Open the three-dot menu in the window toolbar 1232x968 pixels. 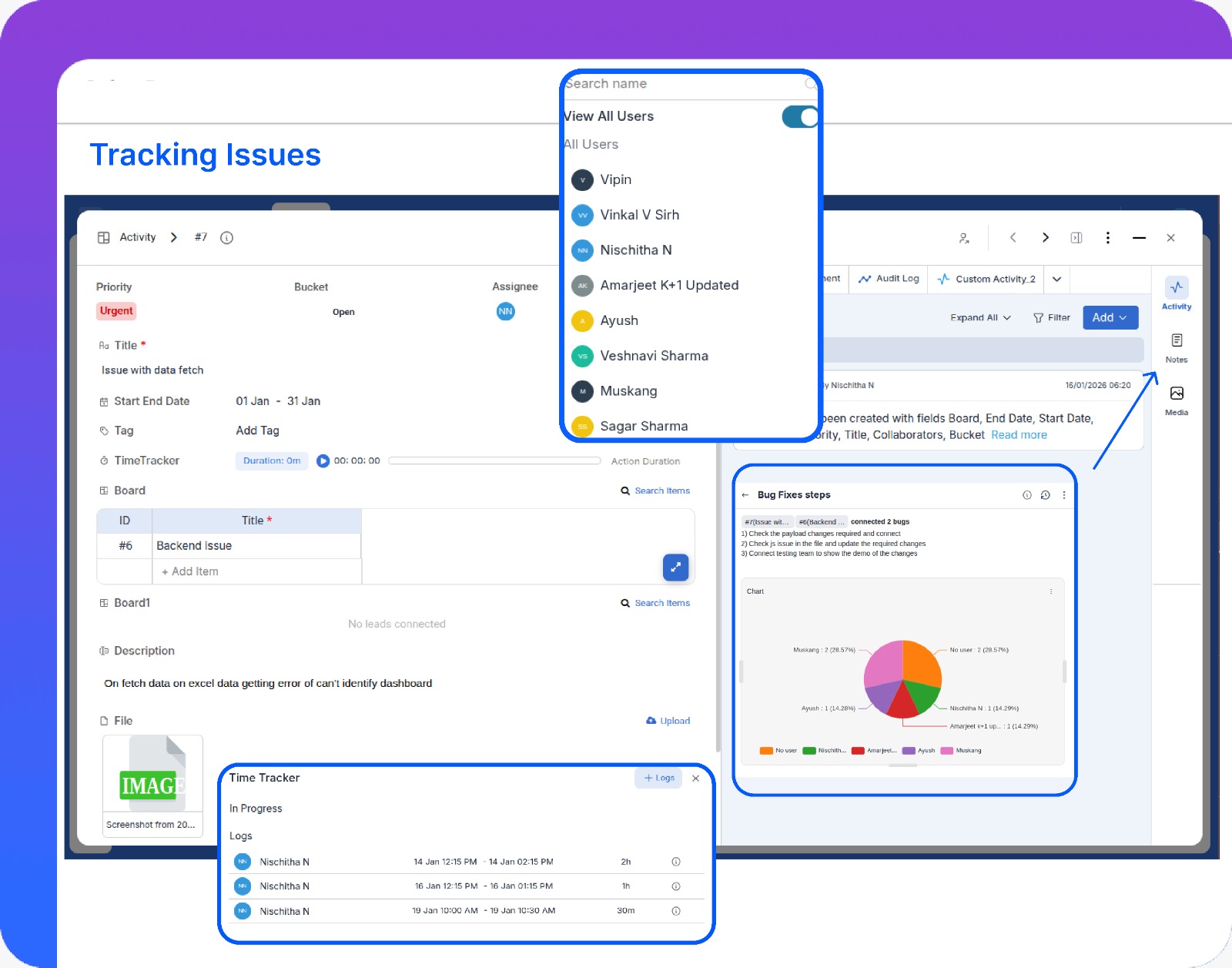(x=1108, y=237)
